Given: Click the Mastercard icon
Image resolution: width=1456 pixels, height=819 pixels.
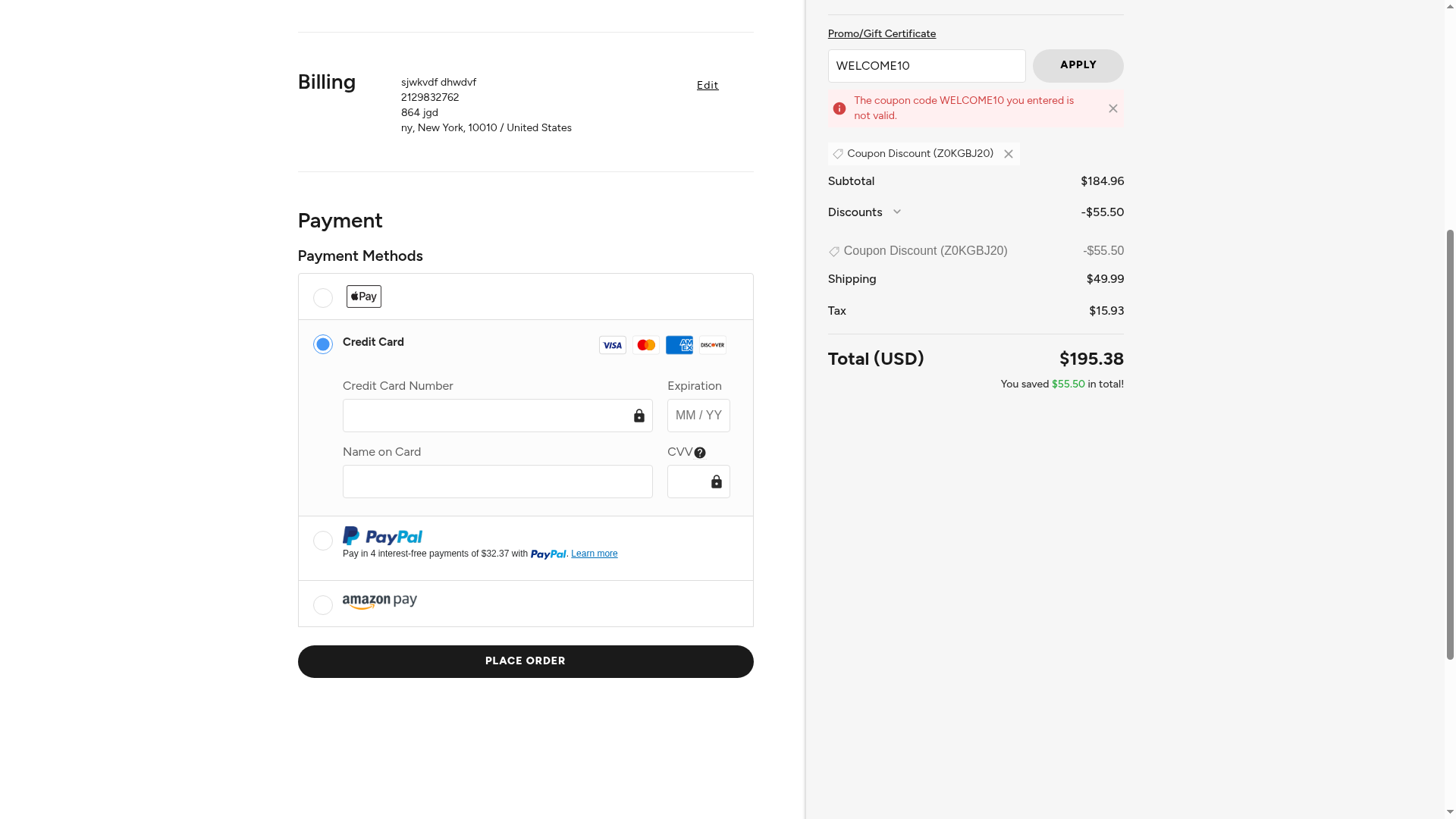Looking at the screenshot, I should tap(645, 345).
